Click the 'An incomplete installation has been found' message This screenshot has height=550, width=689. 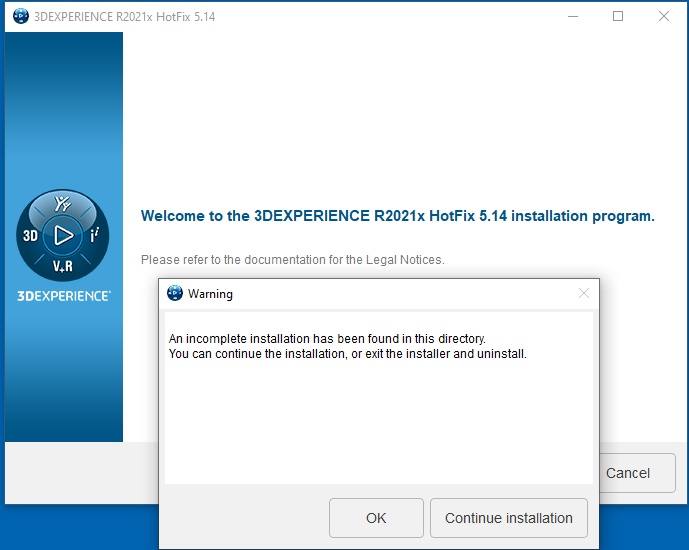(327, 339)
